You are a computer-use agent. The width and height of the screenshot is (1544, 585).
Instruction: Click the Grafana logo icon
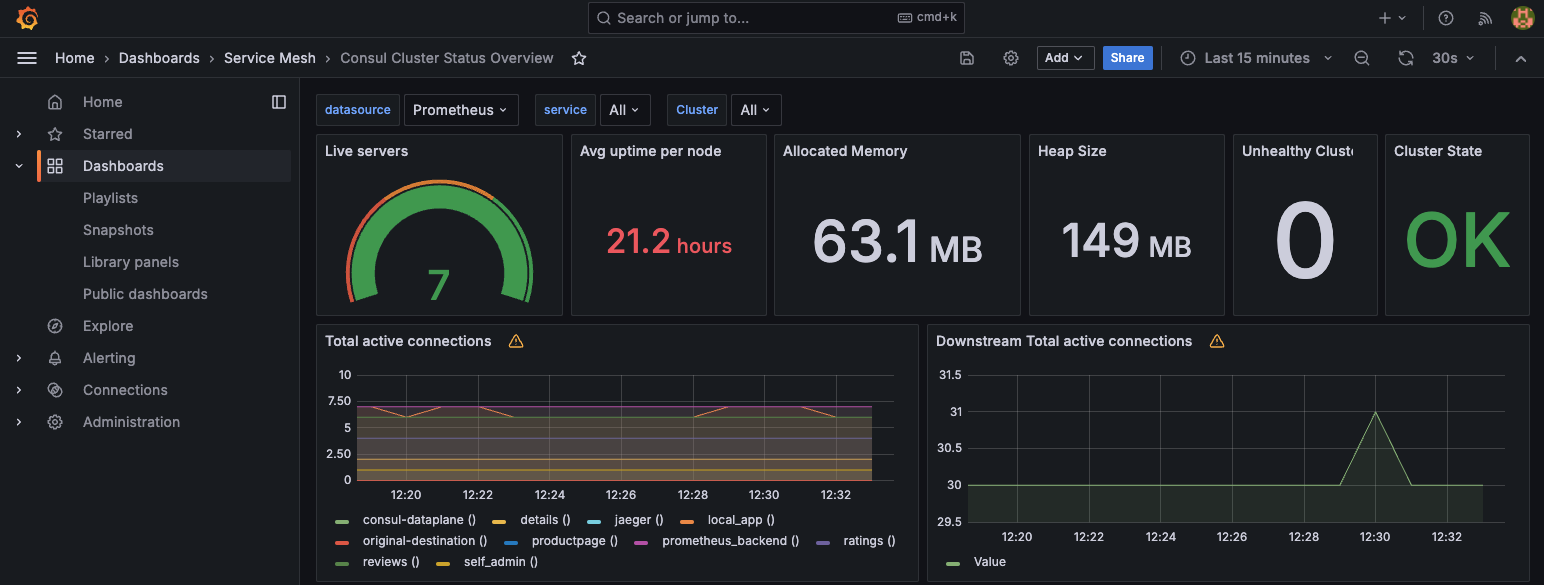point(27,18)
